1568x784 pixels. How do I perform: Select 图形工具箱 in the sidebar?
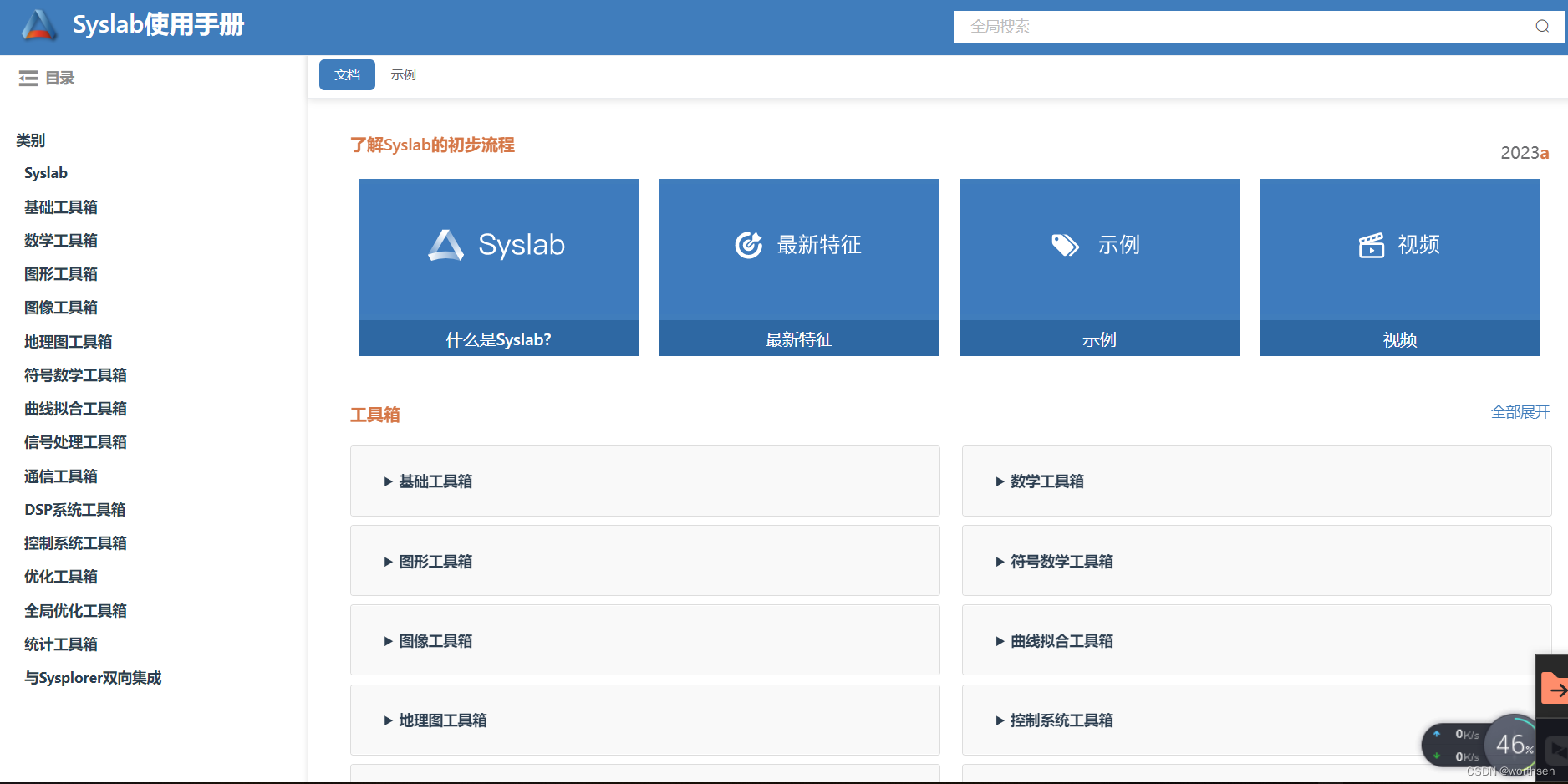[x=61, y=274]
